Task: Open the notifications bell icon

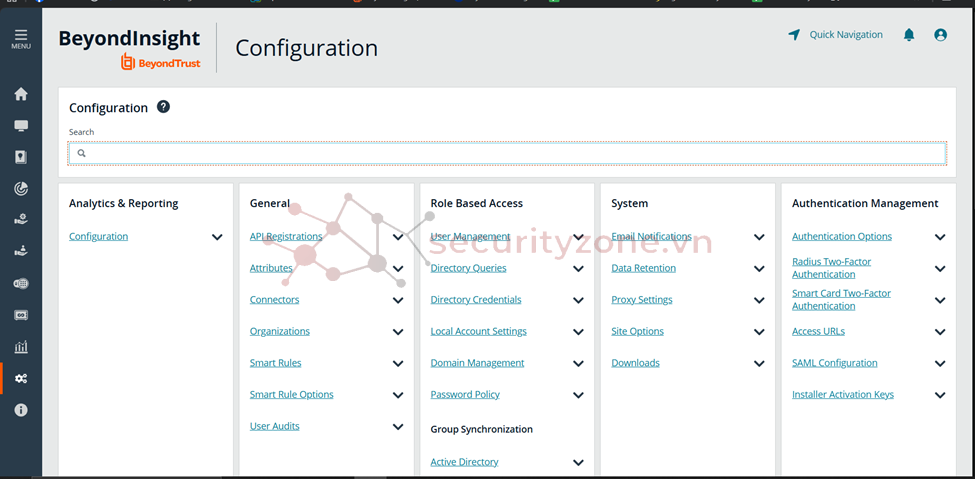Action: coord(909,35)
